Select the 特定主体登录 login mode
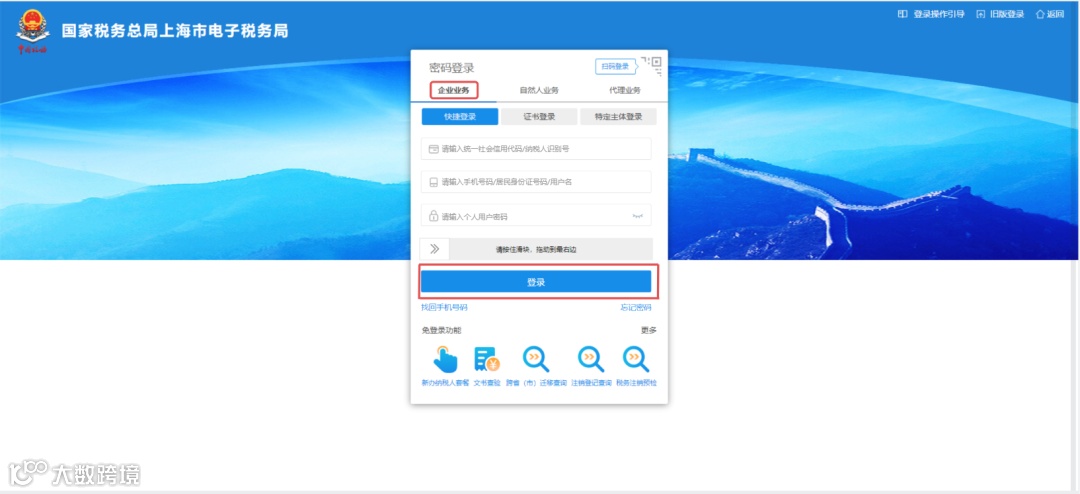The height and width of the screenshot is (494, 1080). point(619,116)
